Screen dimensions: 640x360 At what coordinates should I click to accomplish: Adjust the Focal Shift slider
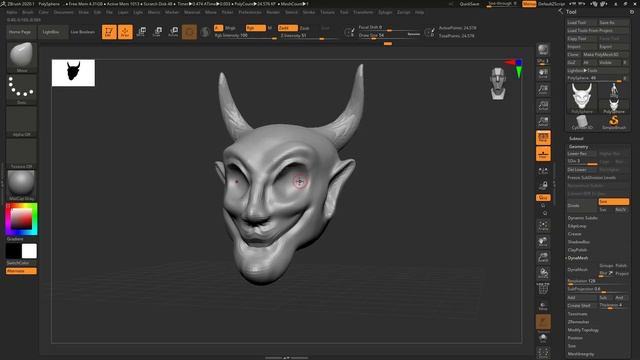(x=389, y=28)
